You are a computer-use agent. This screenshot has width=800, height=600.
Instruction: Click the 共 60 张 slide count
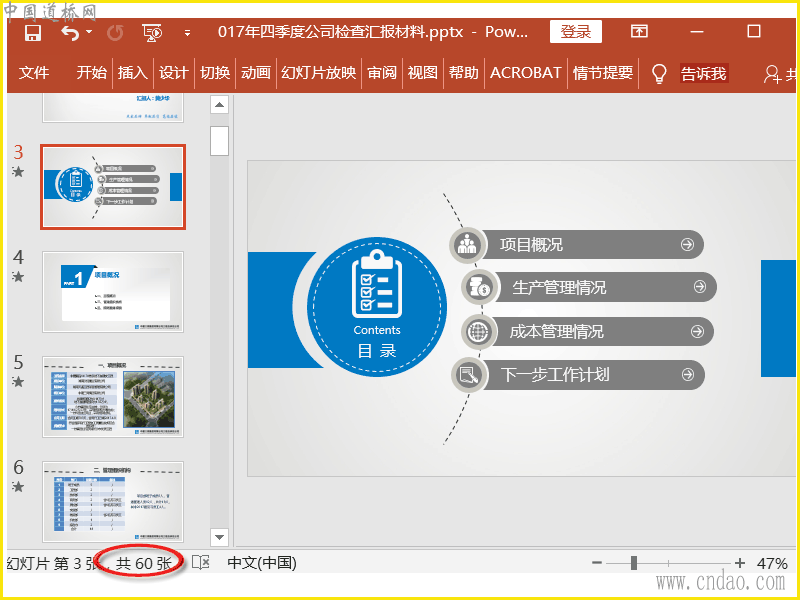click(x=143, y=563)
